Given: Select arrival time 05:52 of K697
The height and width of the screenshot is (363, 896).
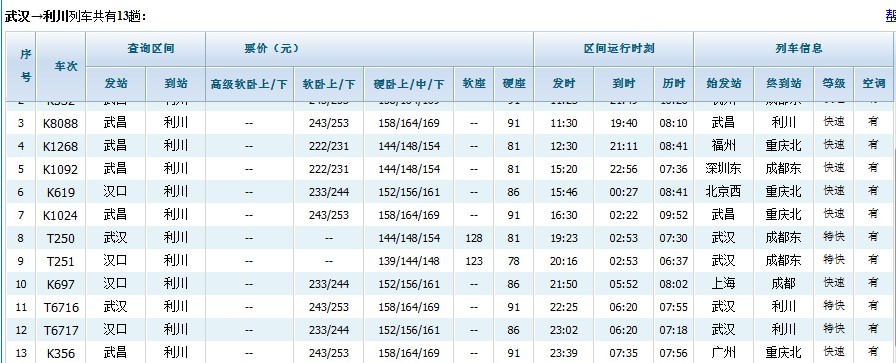Looking at the screenshot, I should click(x=623, y=284).
